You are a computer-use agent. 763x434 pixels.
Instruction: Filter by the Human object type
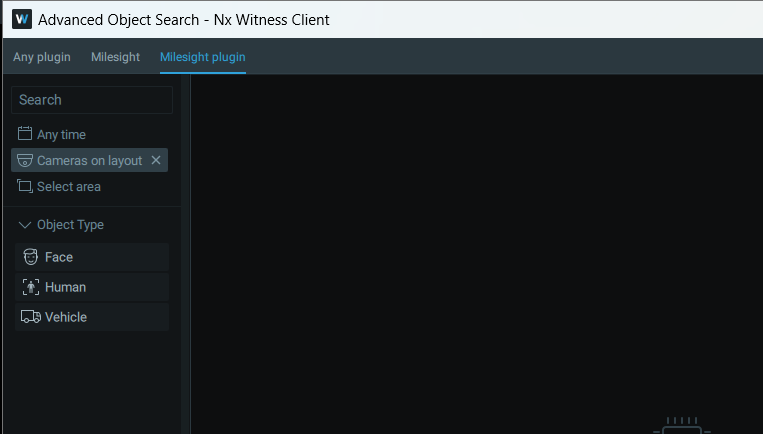(x=92, y=287)
